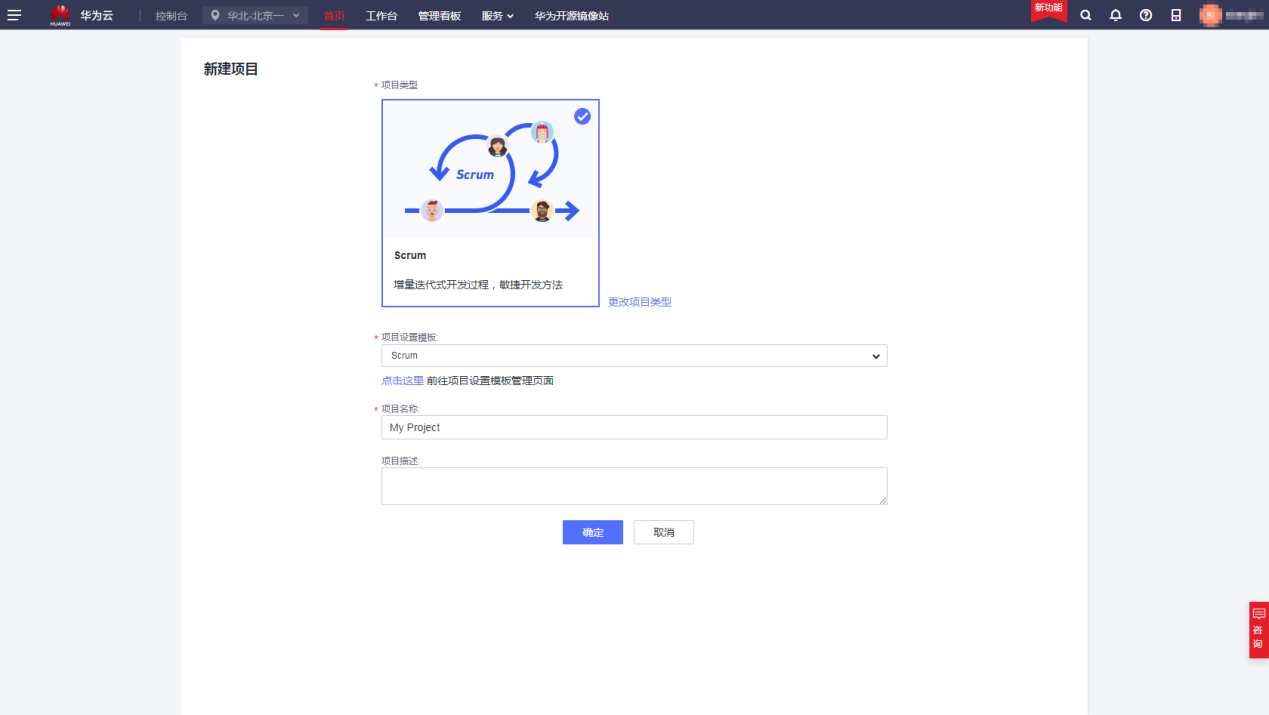Viewport: 1269px width, 715px height.
Task: Open the 项目设置模板 Scrum dropdown
Action: 634,356
